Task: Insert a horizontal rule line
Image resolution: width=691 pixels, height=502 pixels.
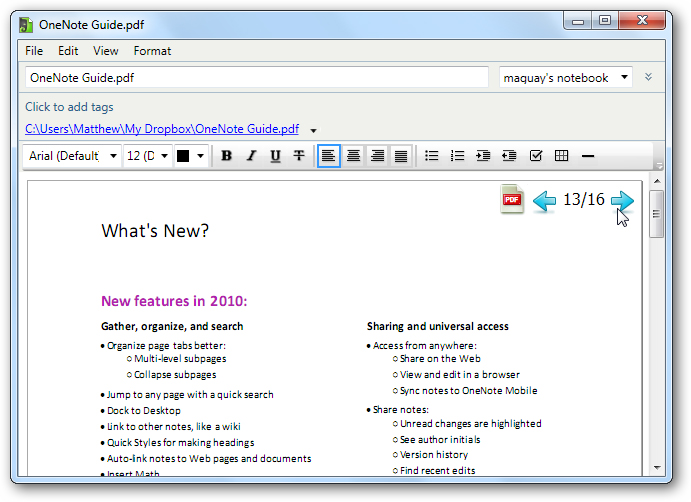Action: (x=588, y=156)
